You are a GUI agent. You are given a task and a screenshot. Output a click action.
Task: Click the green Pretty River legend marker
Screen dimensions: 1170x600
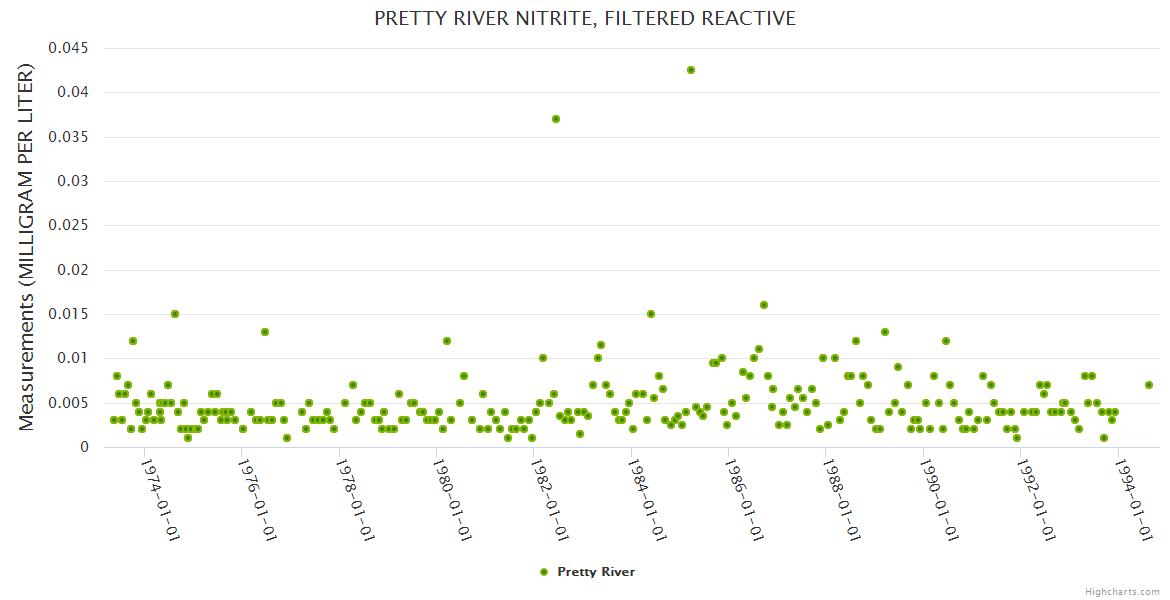click(544, 572)
